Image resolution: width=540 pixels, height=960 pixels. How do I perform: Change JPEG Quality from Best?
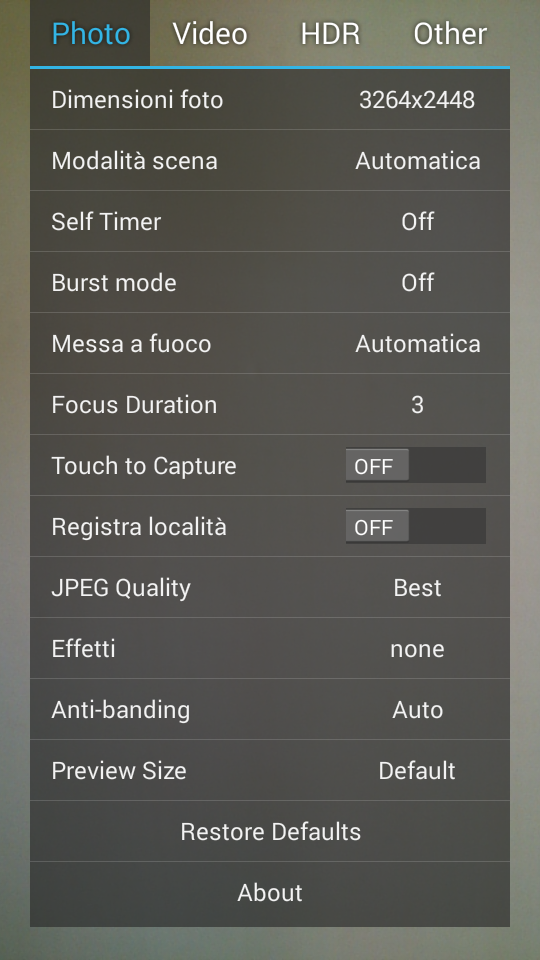(270, 587)
